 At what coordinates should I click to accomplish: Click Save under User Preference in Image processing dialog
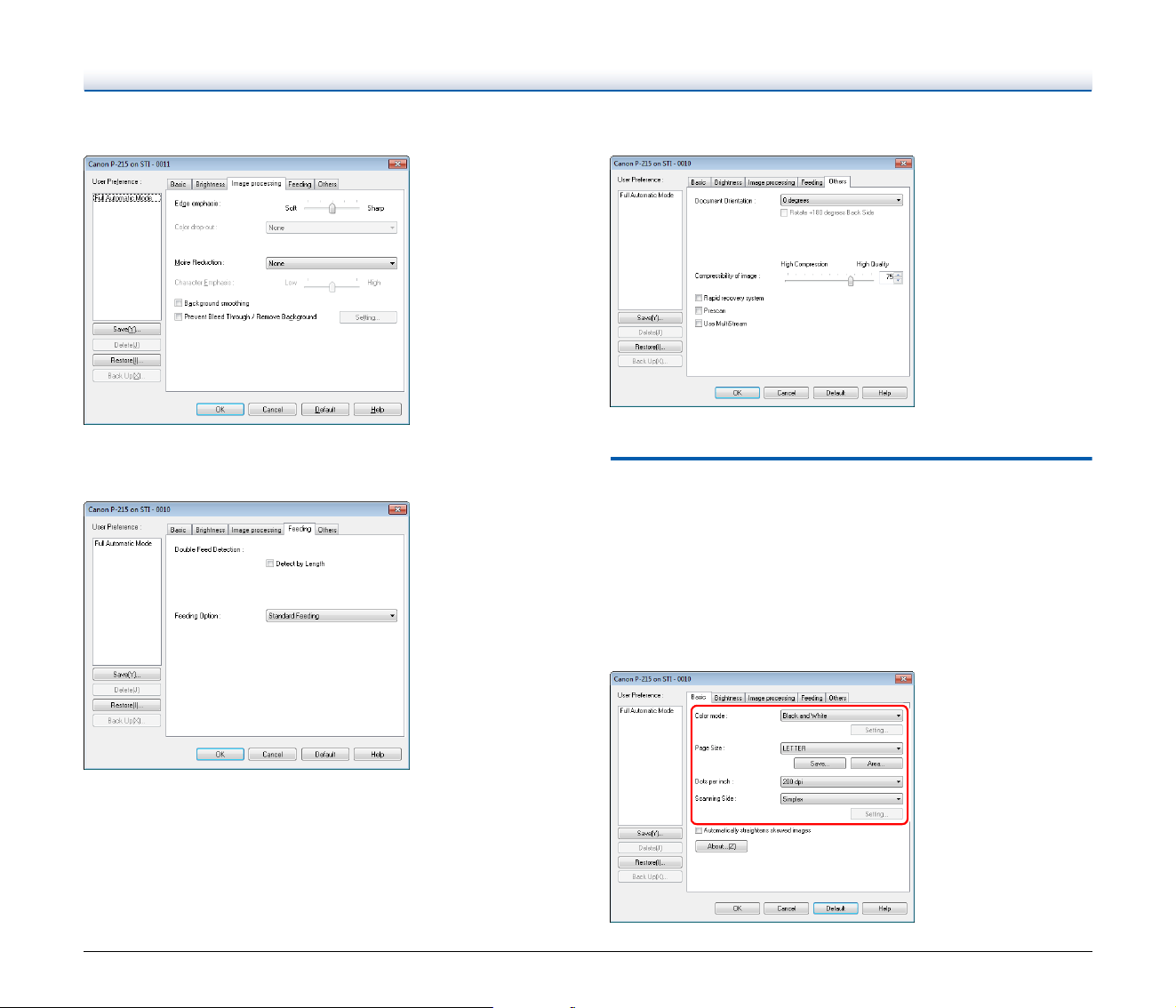127,330
